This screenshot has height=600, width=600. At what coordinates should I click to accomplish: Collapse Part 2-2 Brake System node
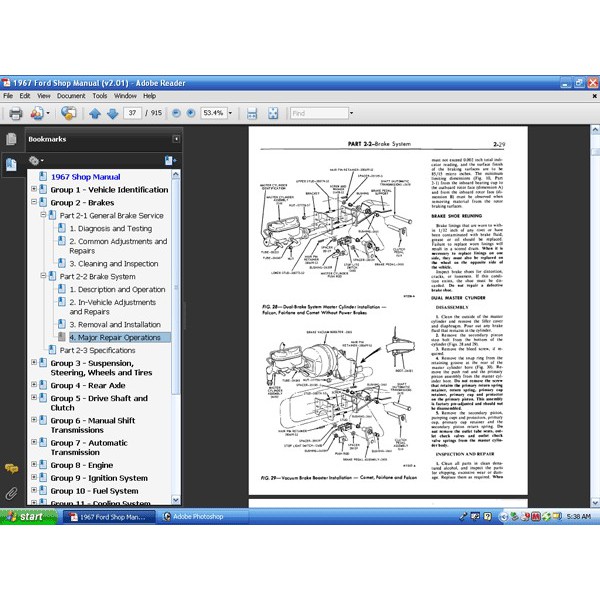(x=43, y=276)
